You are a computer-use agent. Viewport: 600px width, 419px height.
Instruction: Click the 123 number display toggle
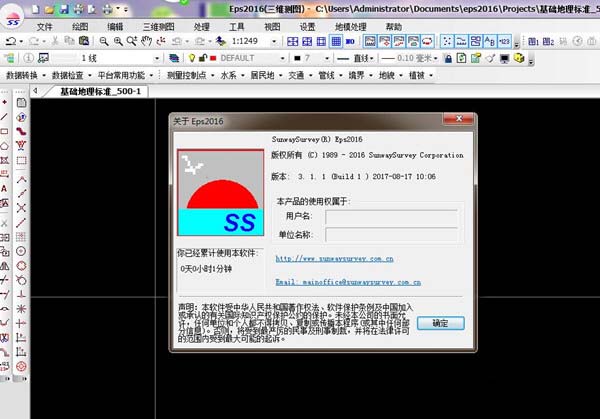pos(504,41)
